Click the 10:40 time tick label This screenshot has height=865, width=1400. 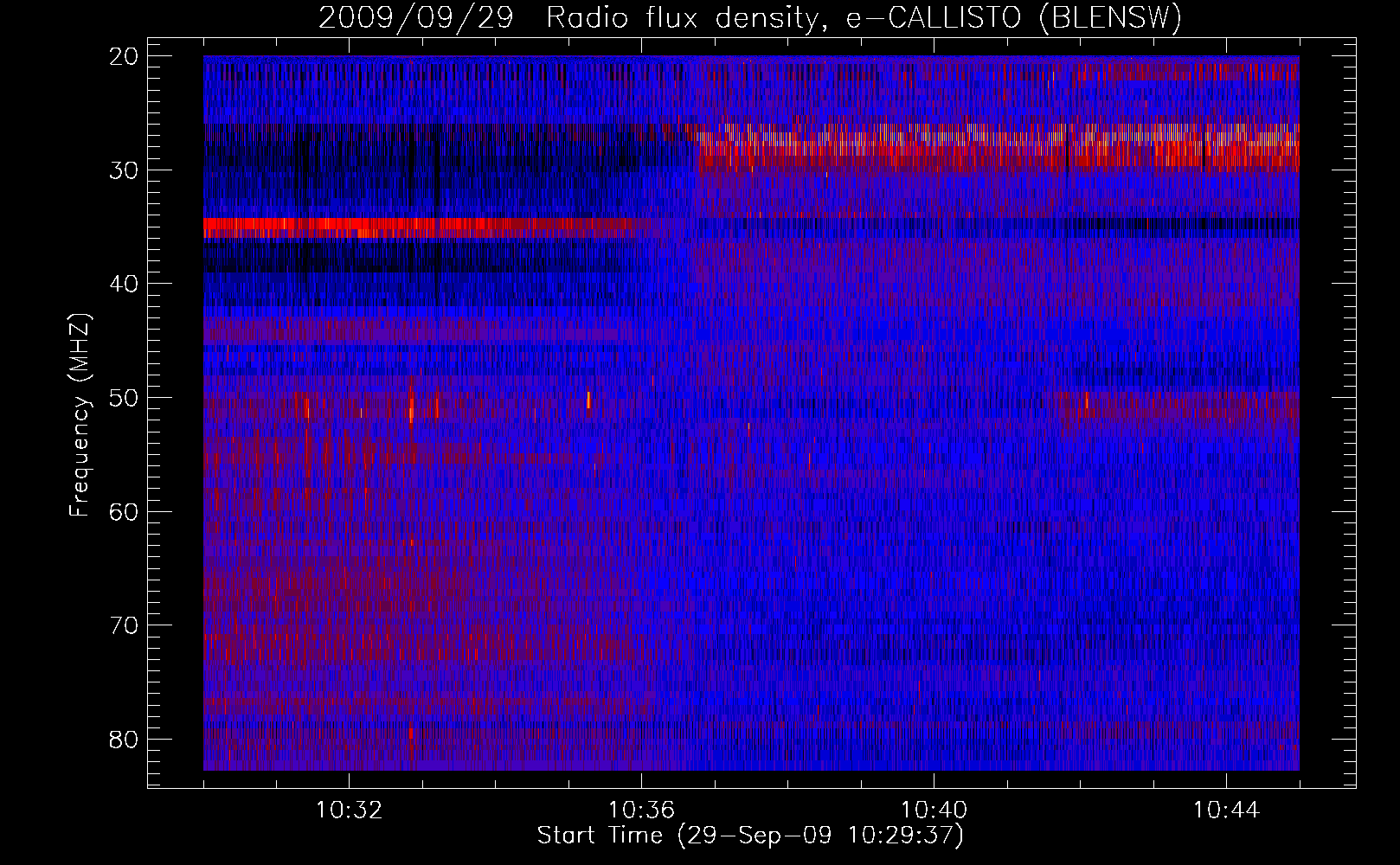click(x=934, y=811)
